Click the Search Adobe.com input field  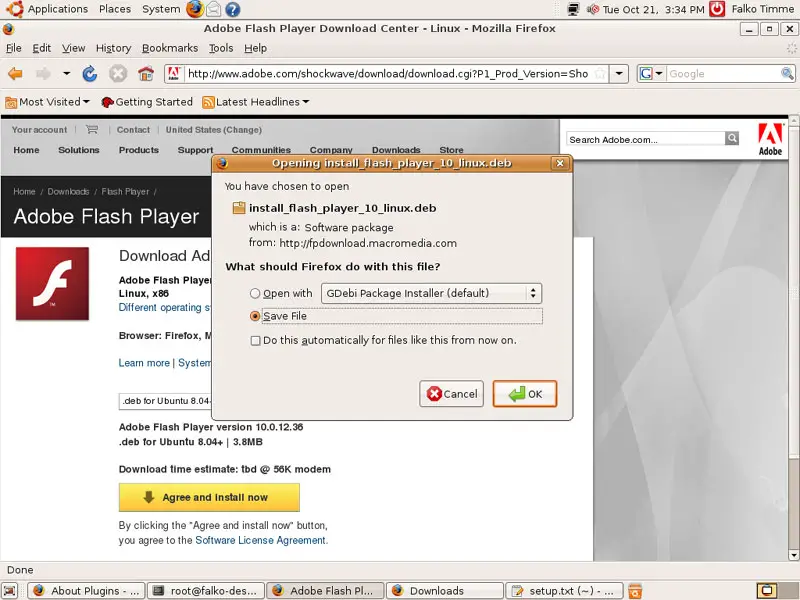pyautogui.click(x=645, y=139)
